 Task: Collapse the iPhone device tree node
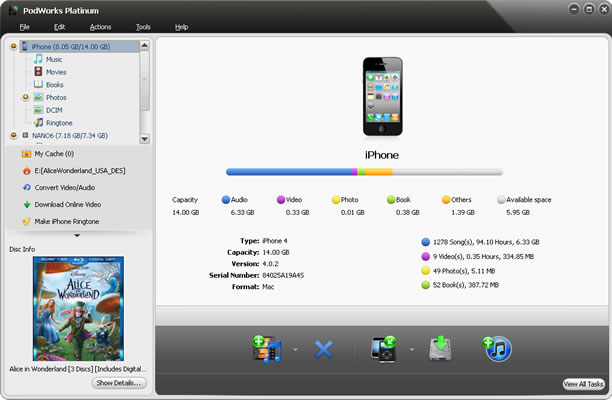[14, 46]
